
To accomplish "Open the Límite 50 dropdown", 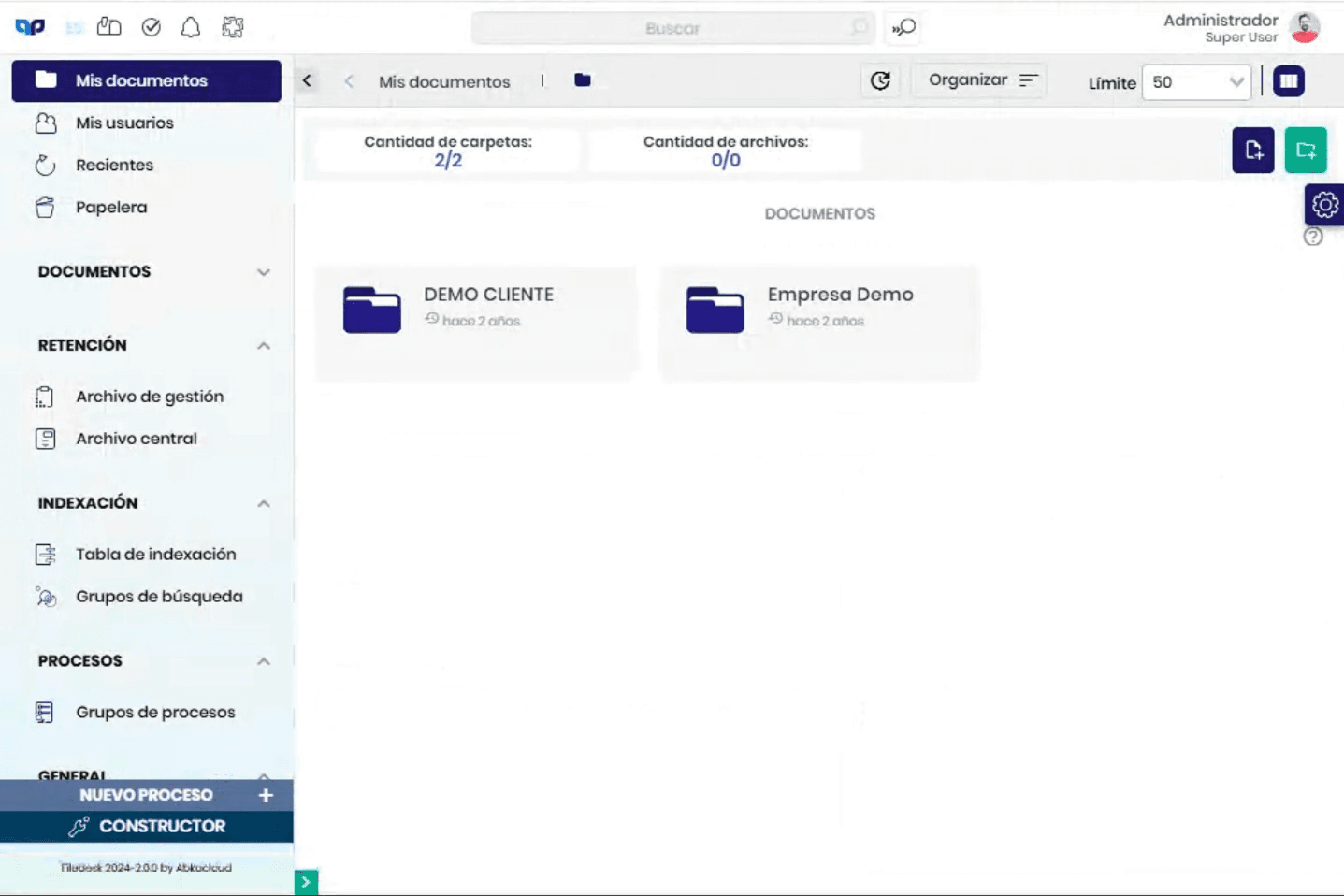I will (x=1195, y=82).
